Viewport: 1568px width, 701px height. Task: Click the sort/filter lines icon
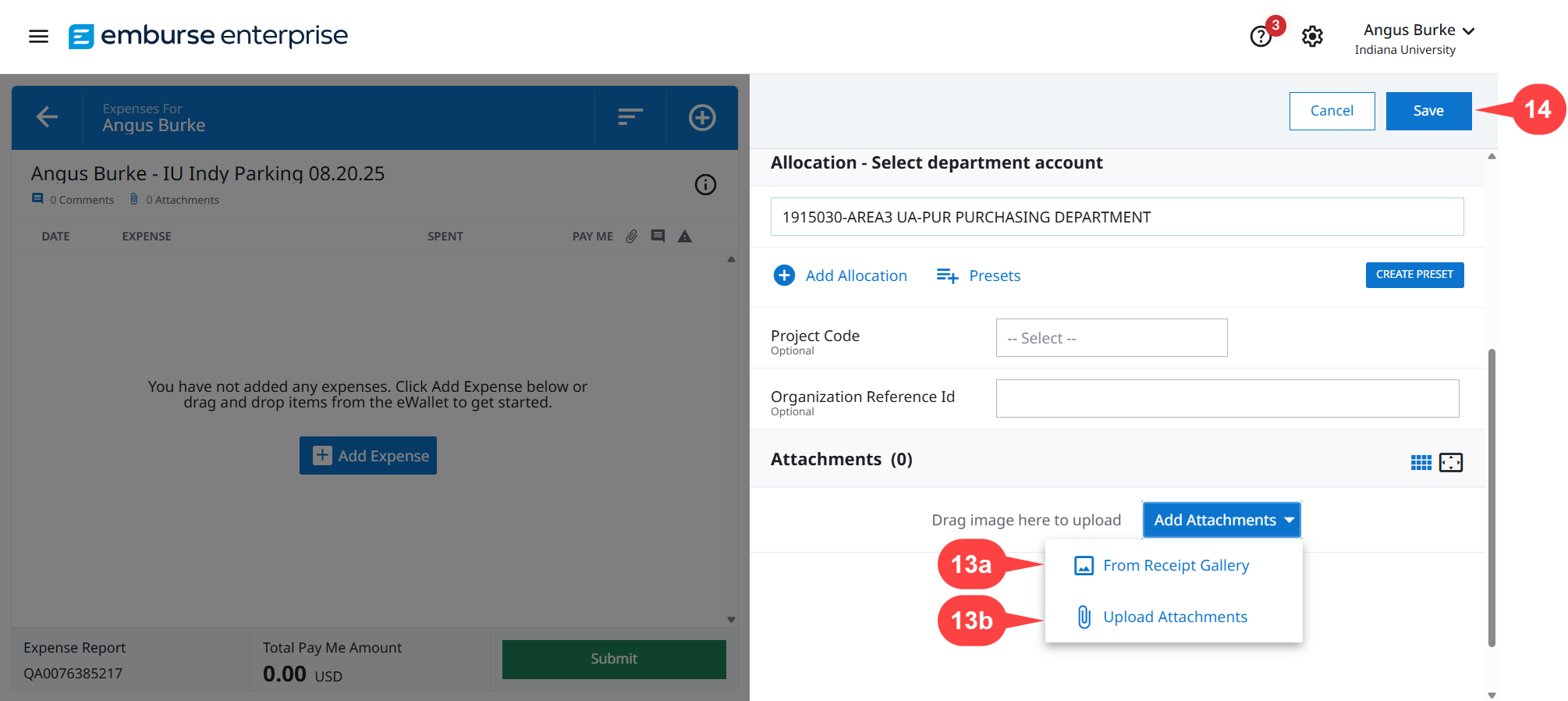(630, 117)
